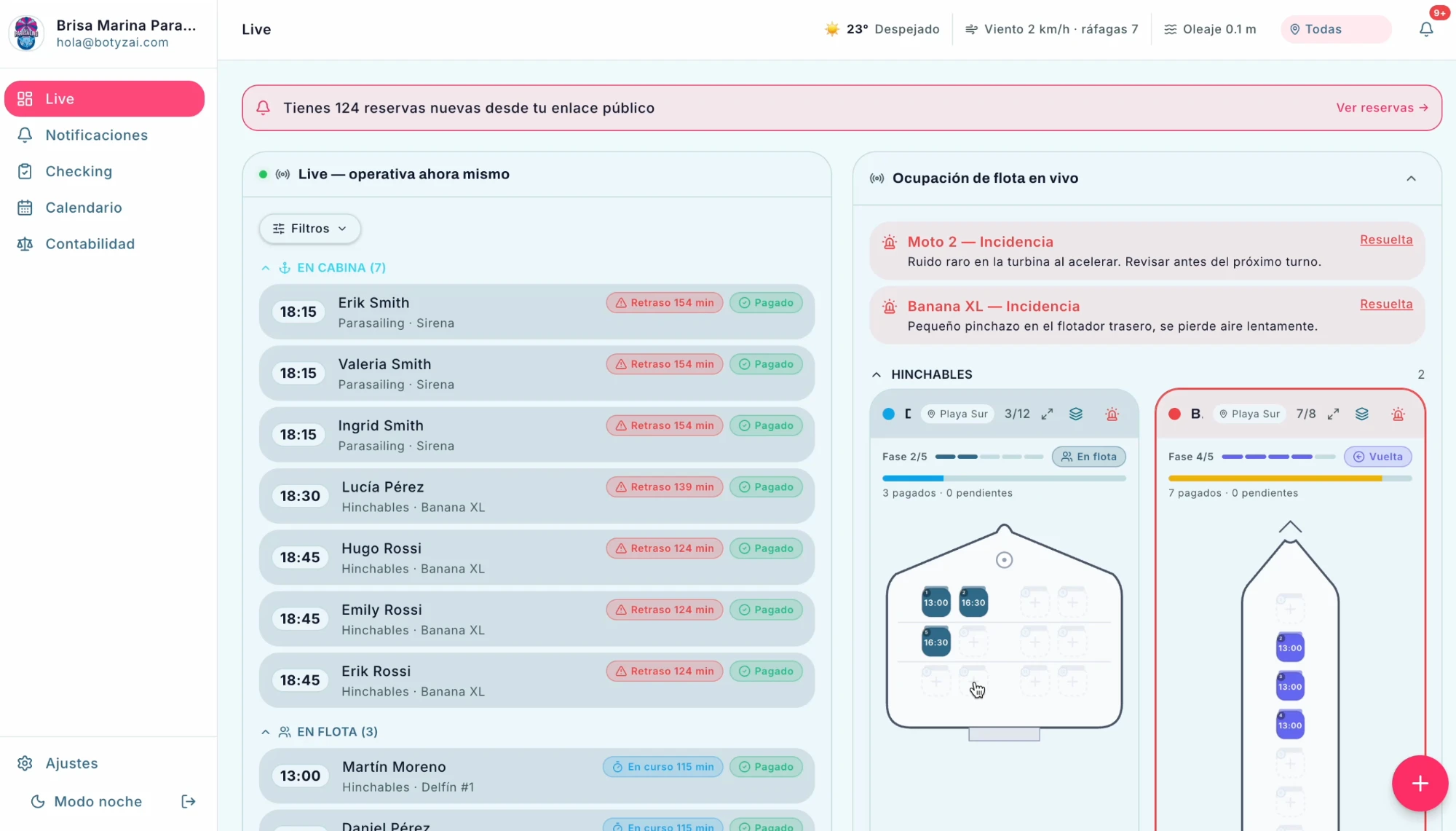Select empty seat under hand cursor
The height and width of the screenshot is (831, 1456).
(973, 681)
